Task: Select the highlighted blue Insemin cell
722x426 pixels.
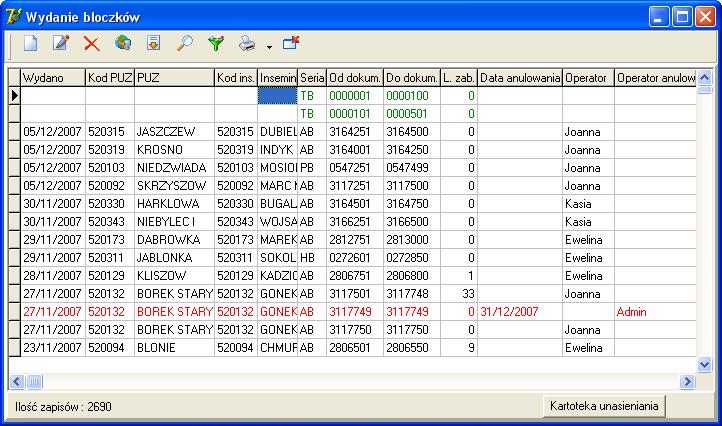Action: tap(278, 95)
